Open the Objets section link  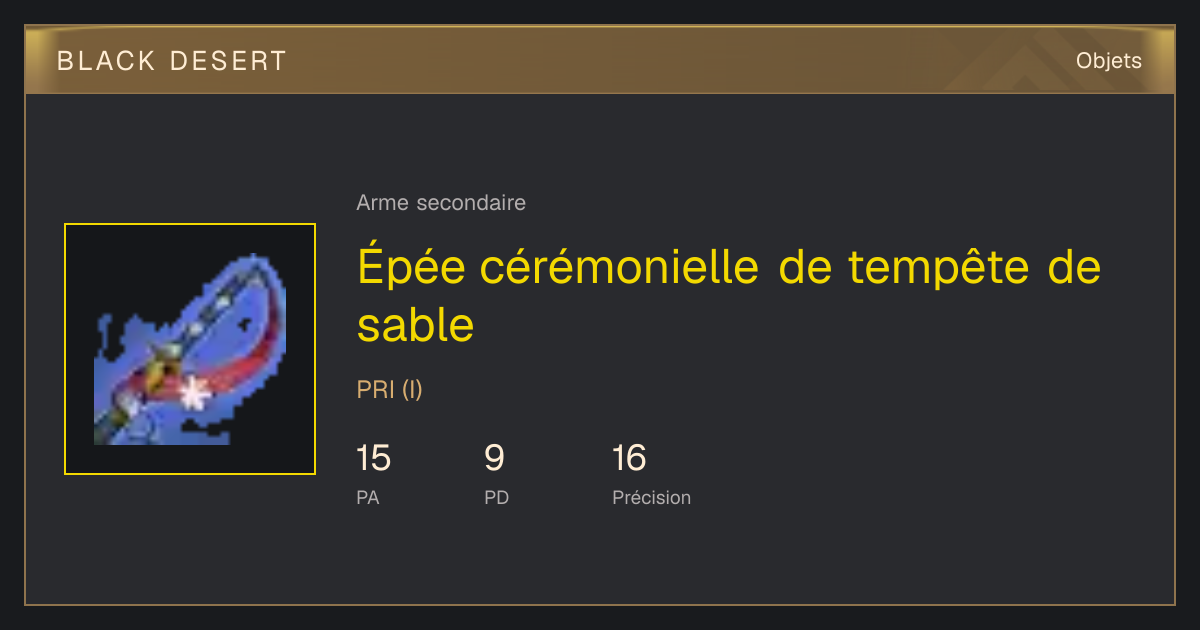(x=1109, y=61)
